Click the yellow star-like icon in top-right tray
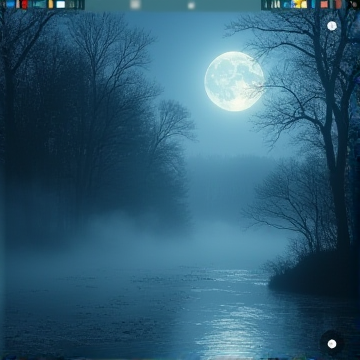Screen dimensions: 360x360 point(298,4)
